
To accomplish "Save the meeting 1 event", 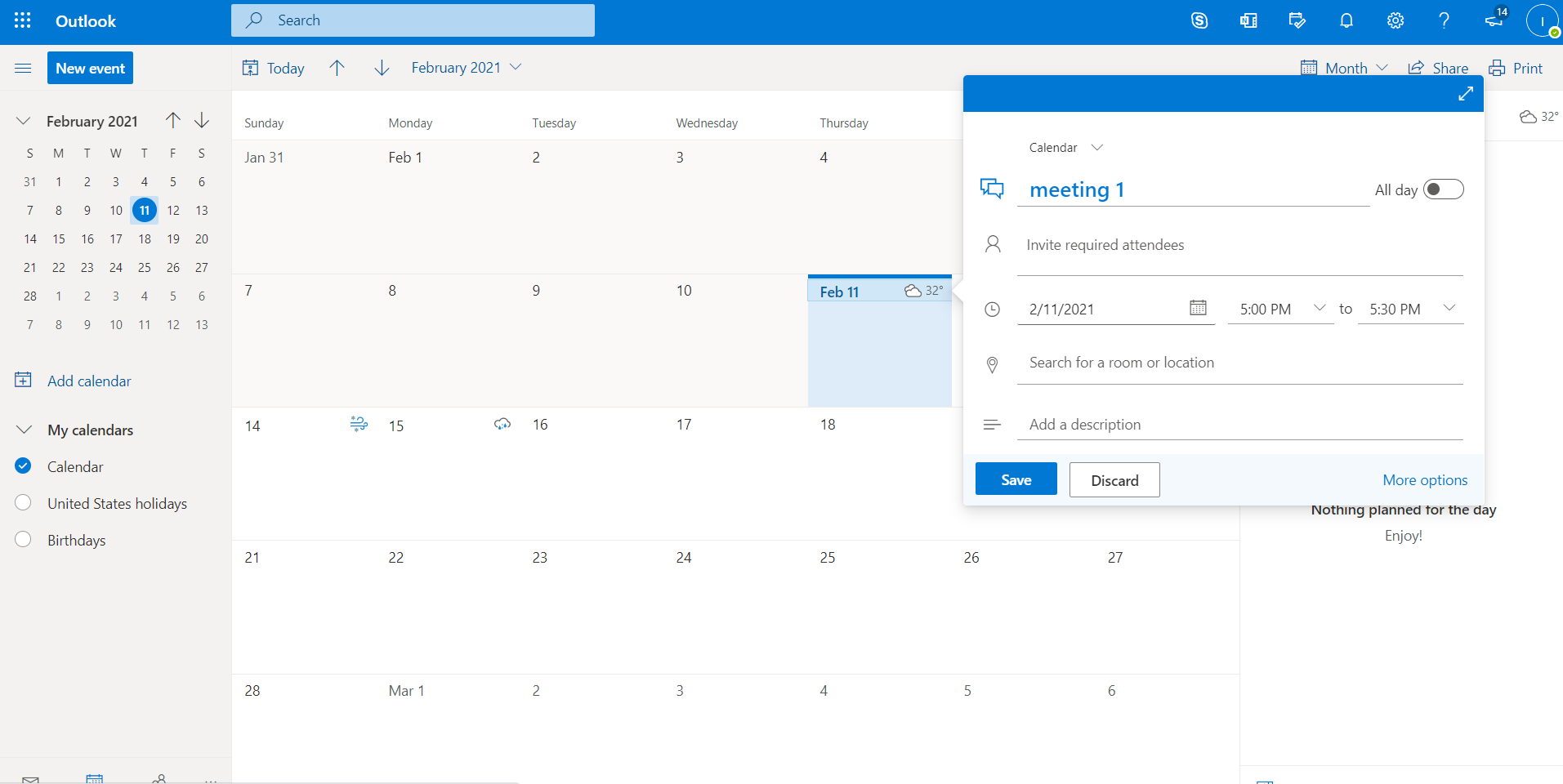I will pyautogui.click(x=1016, y=479).
